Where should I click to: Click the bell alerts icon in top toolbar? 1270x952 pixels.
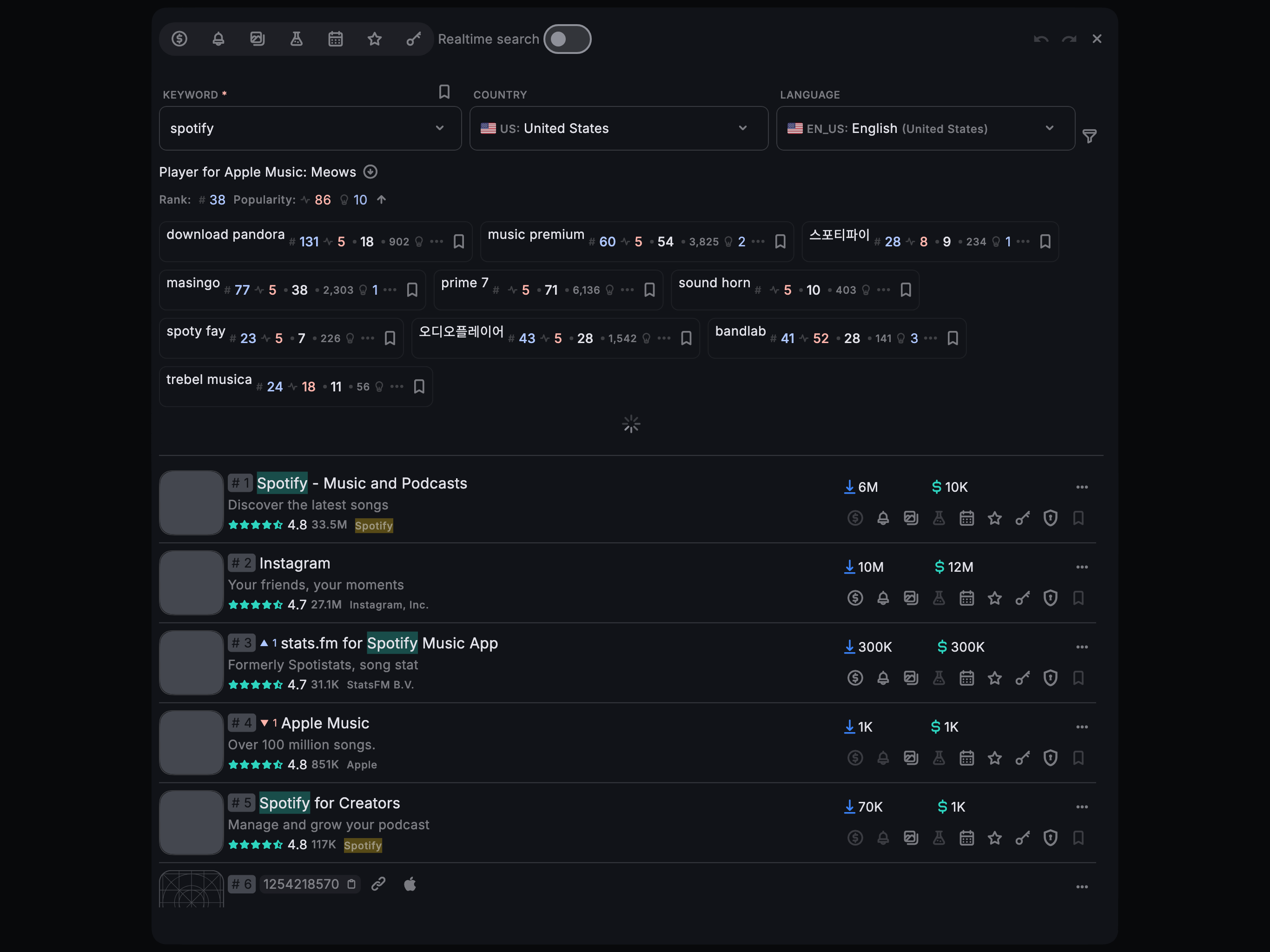click(x=218, y=39)
